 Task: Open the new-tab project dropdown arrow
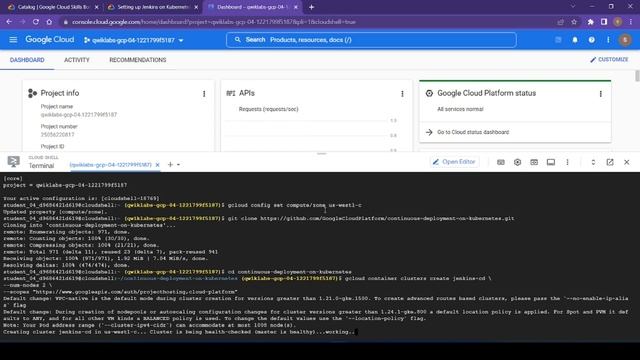click(178, 165)
